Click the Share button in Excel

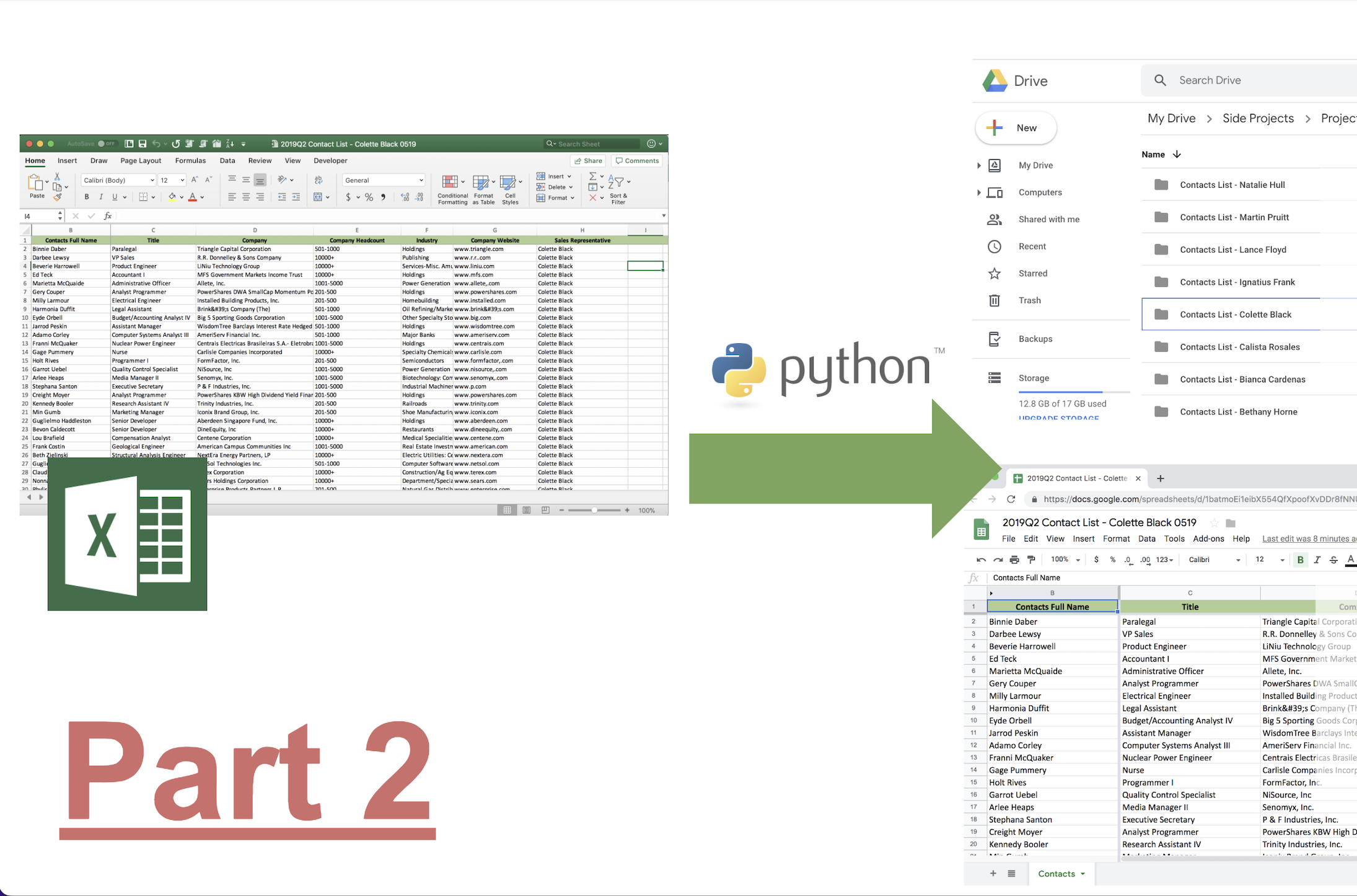[588, 160]
